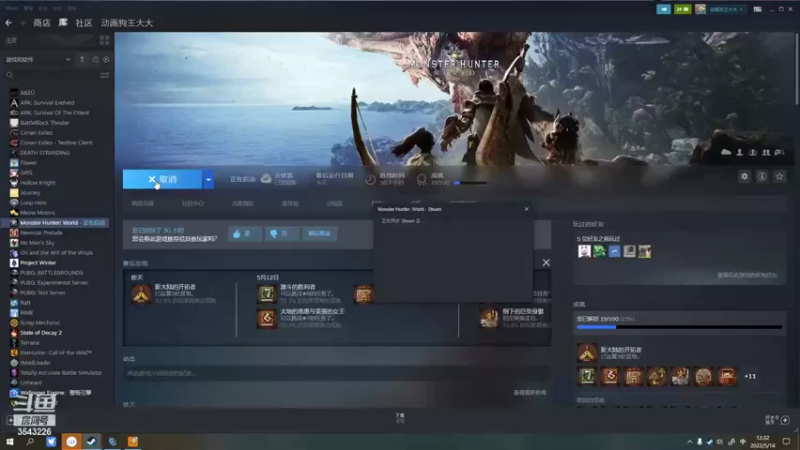Click the achievements unlocked progress bar

point(679,327)
